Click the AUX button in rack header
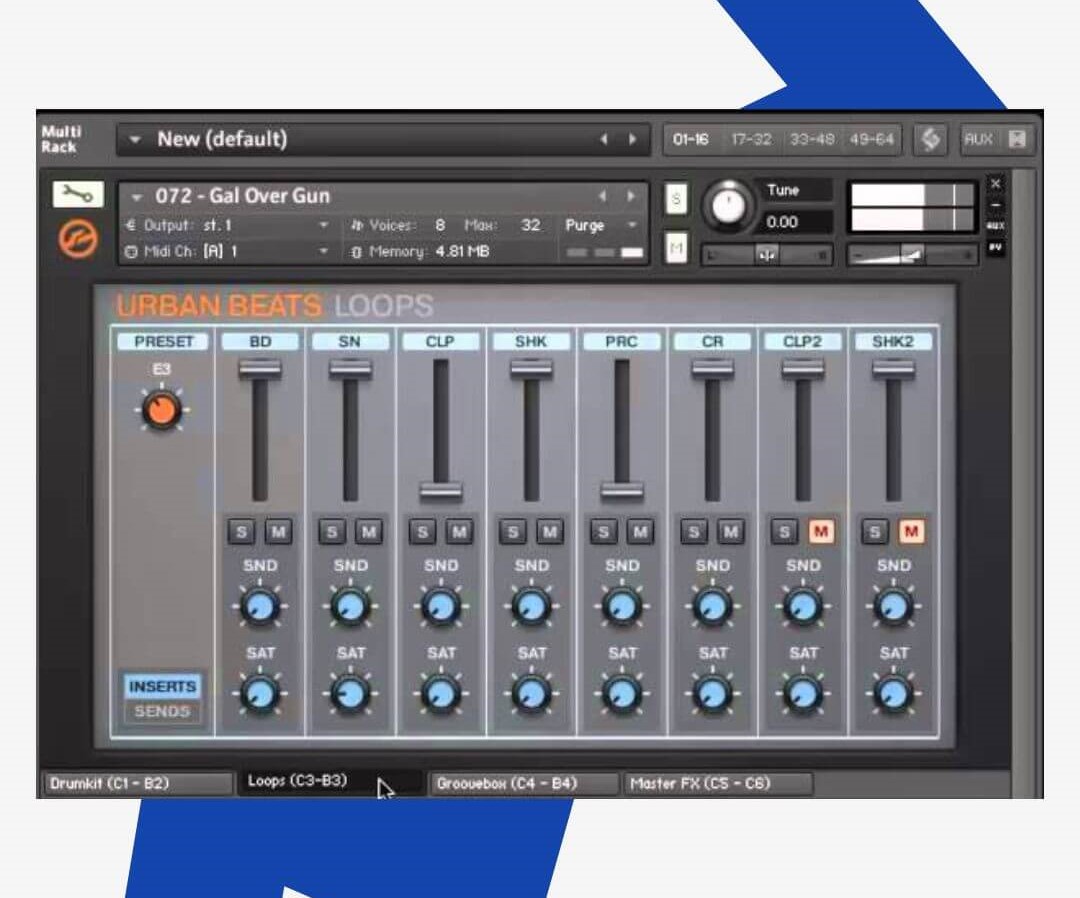The width and height of the screenshot is (1080, 898). (x=977, y=140)
